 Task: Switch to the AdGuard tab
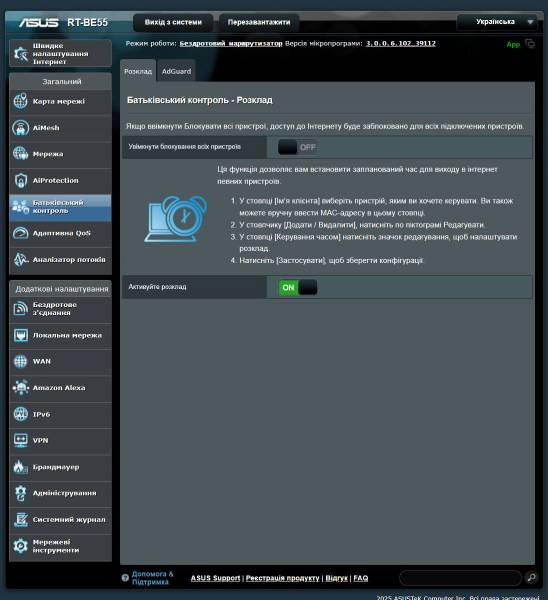pos(176,71)
